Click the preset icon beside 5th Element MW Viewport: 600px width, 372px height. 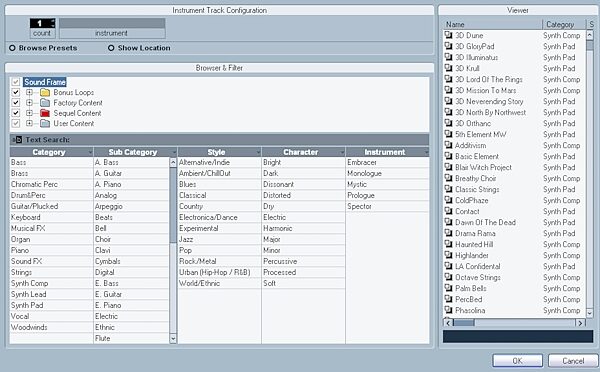[448, 134]
